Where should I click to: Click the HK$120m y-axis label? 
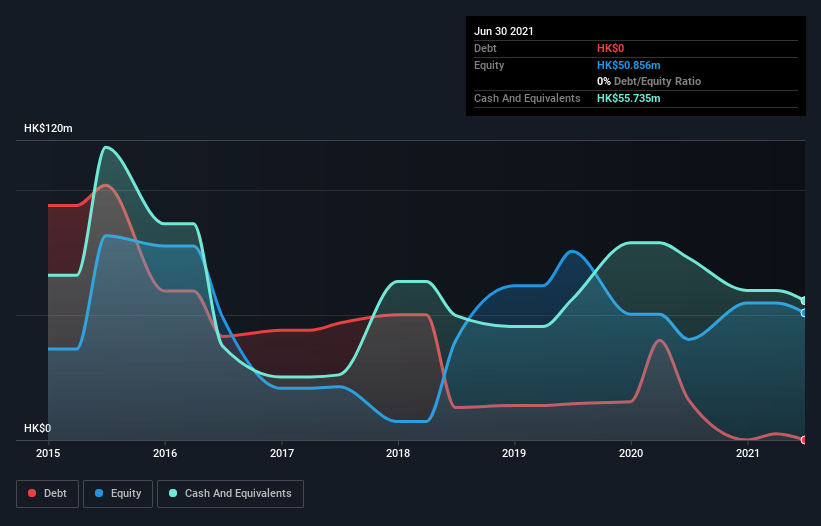pos(48,128)
